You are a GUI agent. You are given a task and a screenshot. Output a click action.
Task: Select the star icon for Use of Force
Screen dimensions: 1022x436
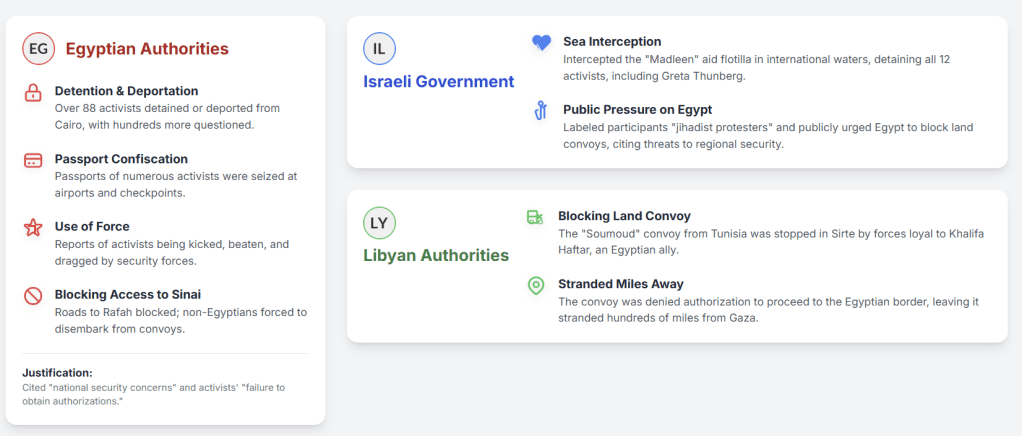click(33, 228)
